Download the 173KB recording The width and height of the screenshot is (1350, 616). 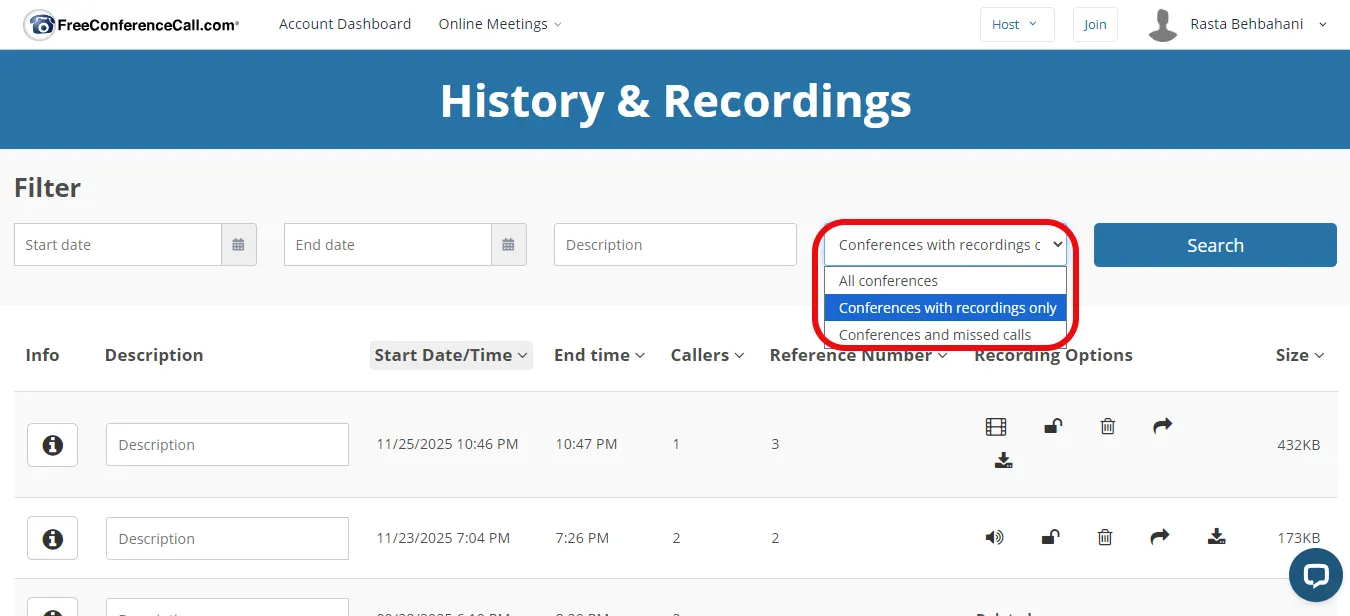pyautogui.click(x=1216, y=537)
